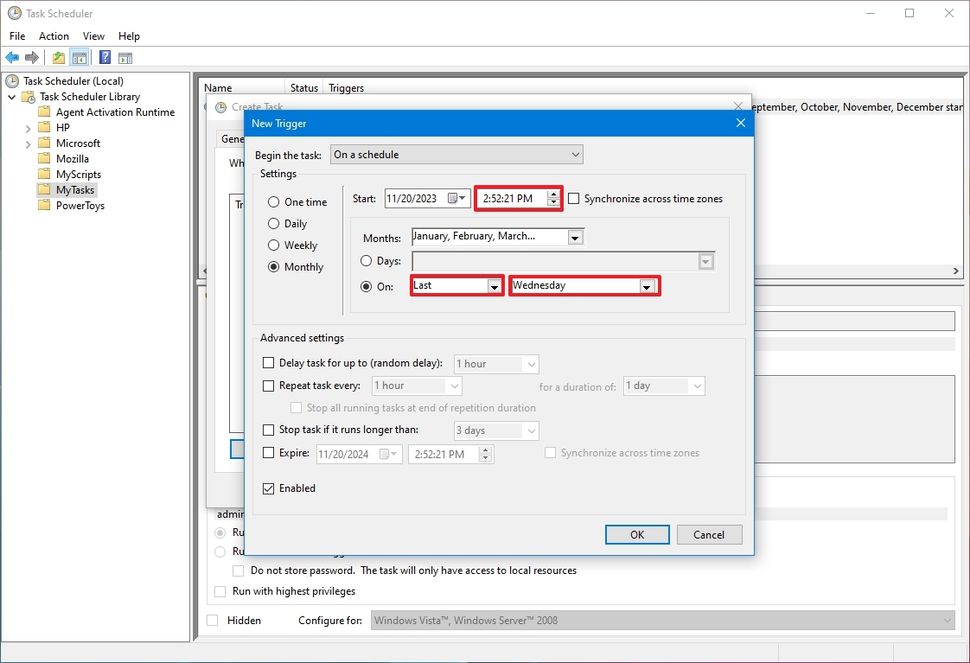The image size is (970, 663).
Task: Open the Action menu
Action: tap(53, 36)
